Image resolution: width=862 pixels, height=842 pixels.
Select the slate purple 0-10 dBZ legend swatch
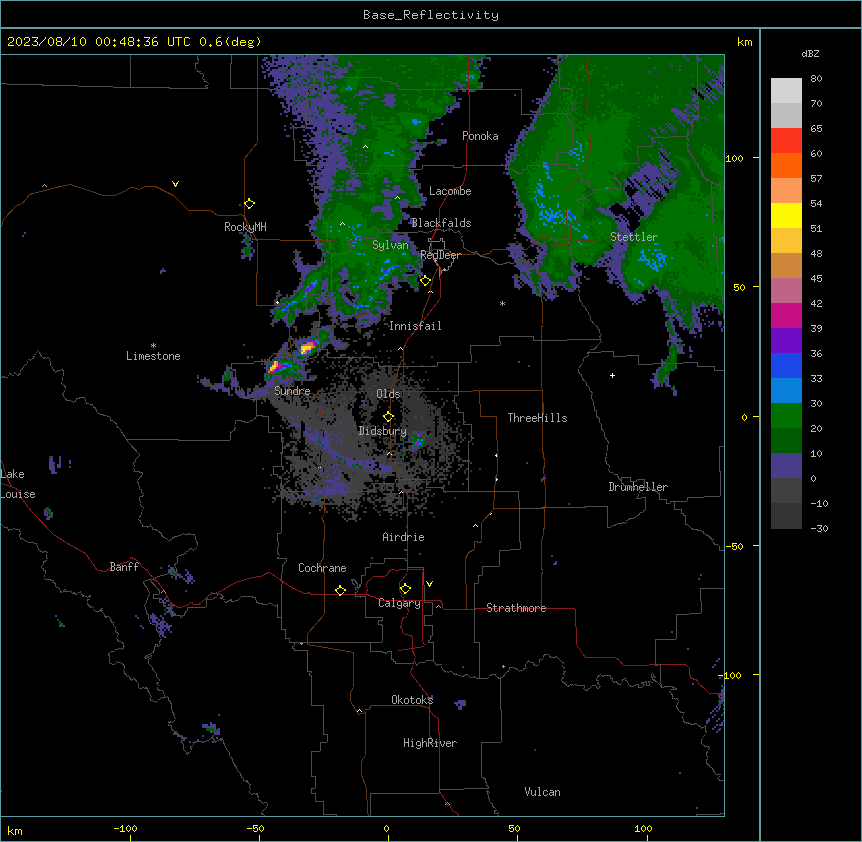(786, 466)
